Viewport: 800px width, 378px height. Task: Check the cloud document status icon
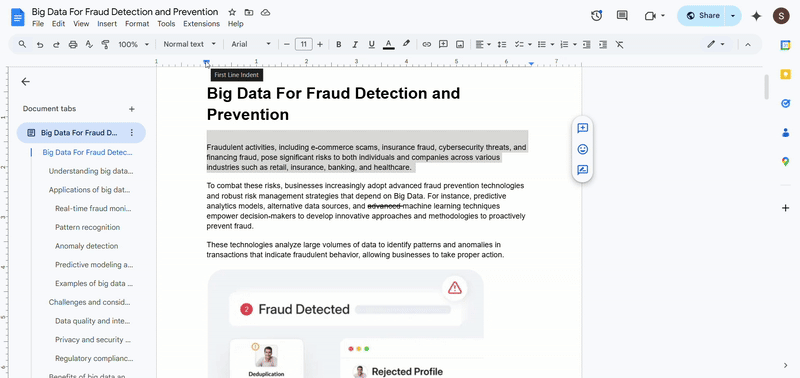click(x=265, y=12)
